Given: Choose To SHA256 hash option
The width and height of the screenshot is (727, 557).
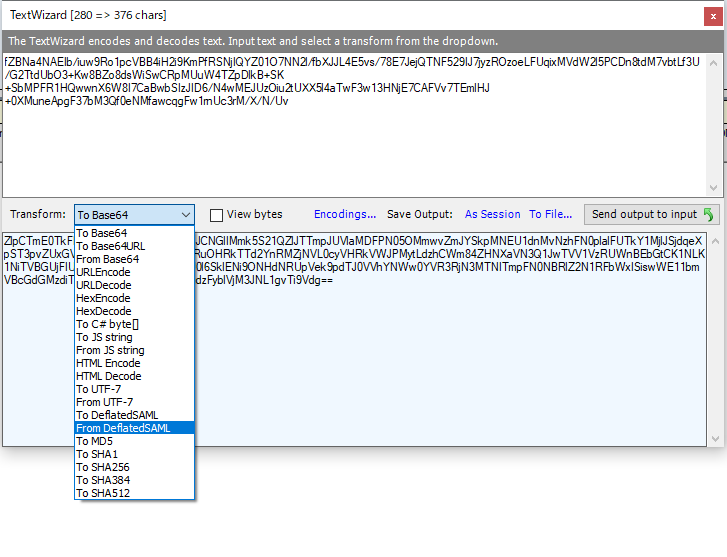Looking at the screenshot, I should click(134, 467).
